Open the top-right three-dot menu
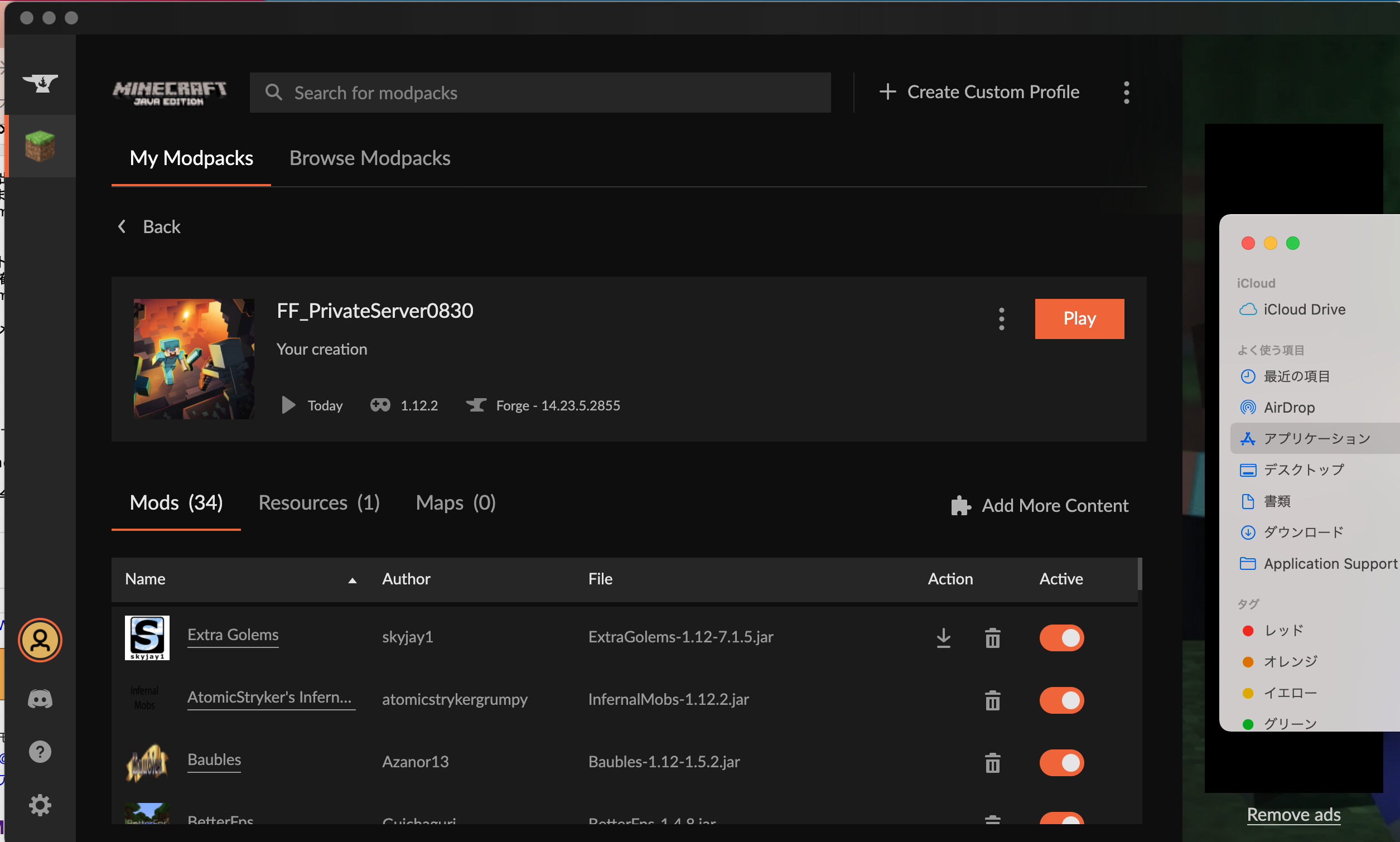This screenshot has height=842, width=1400. [x=1127, y=92]
